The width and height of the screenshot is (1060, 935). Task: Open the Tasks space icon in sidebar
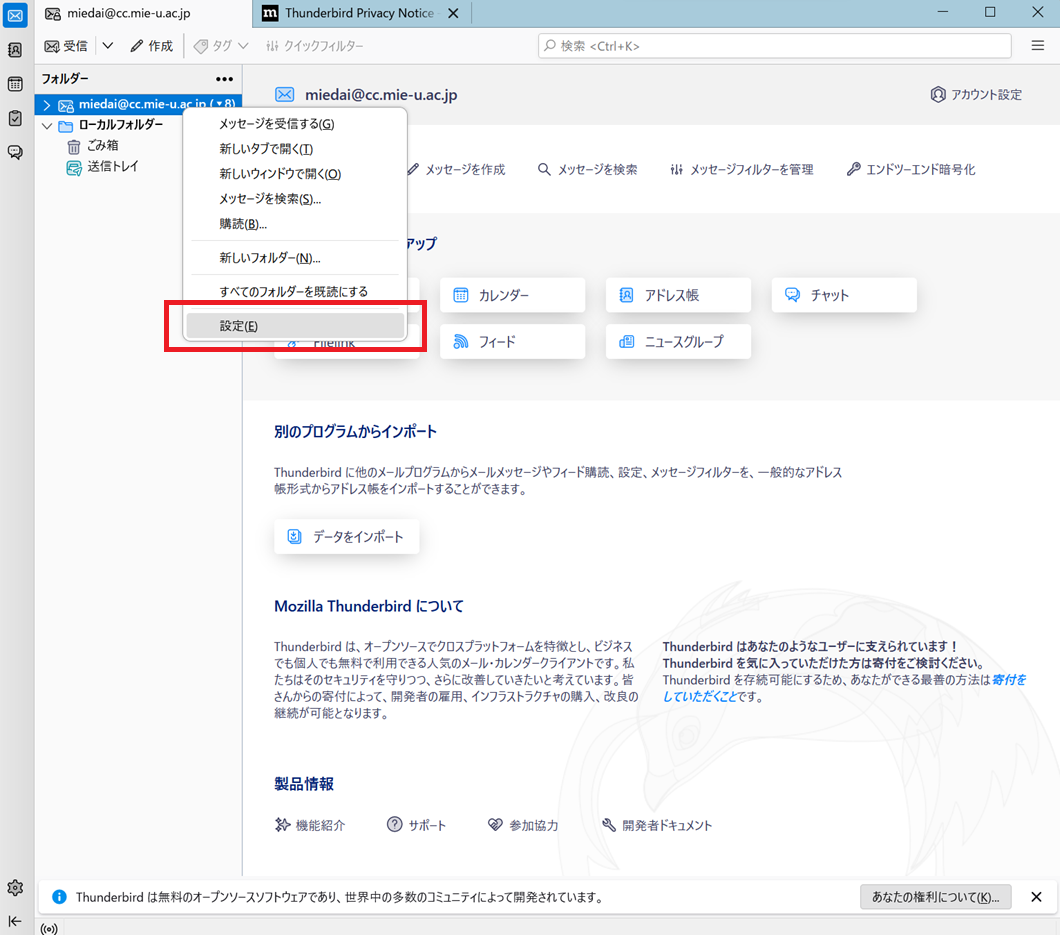[x=15, y=118]
